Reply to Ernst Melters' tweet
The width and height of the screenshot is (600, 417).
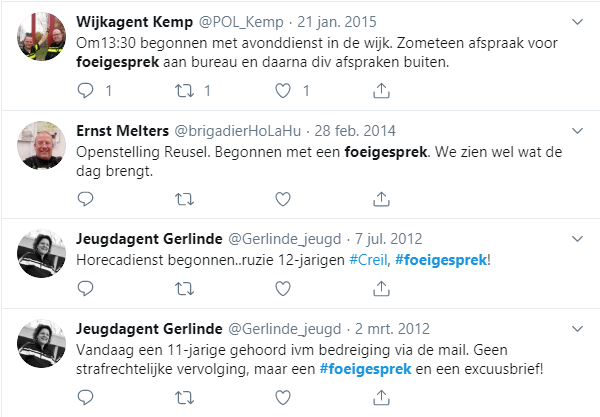point(85,199)
